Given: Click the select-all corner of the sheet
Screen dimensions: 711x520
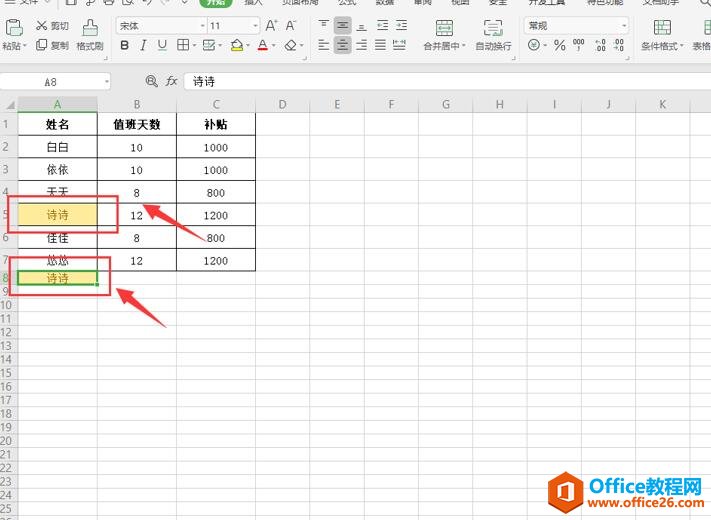Looking at the screenshot, I should pyautogui.click(x=9, y=105).
